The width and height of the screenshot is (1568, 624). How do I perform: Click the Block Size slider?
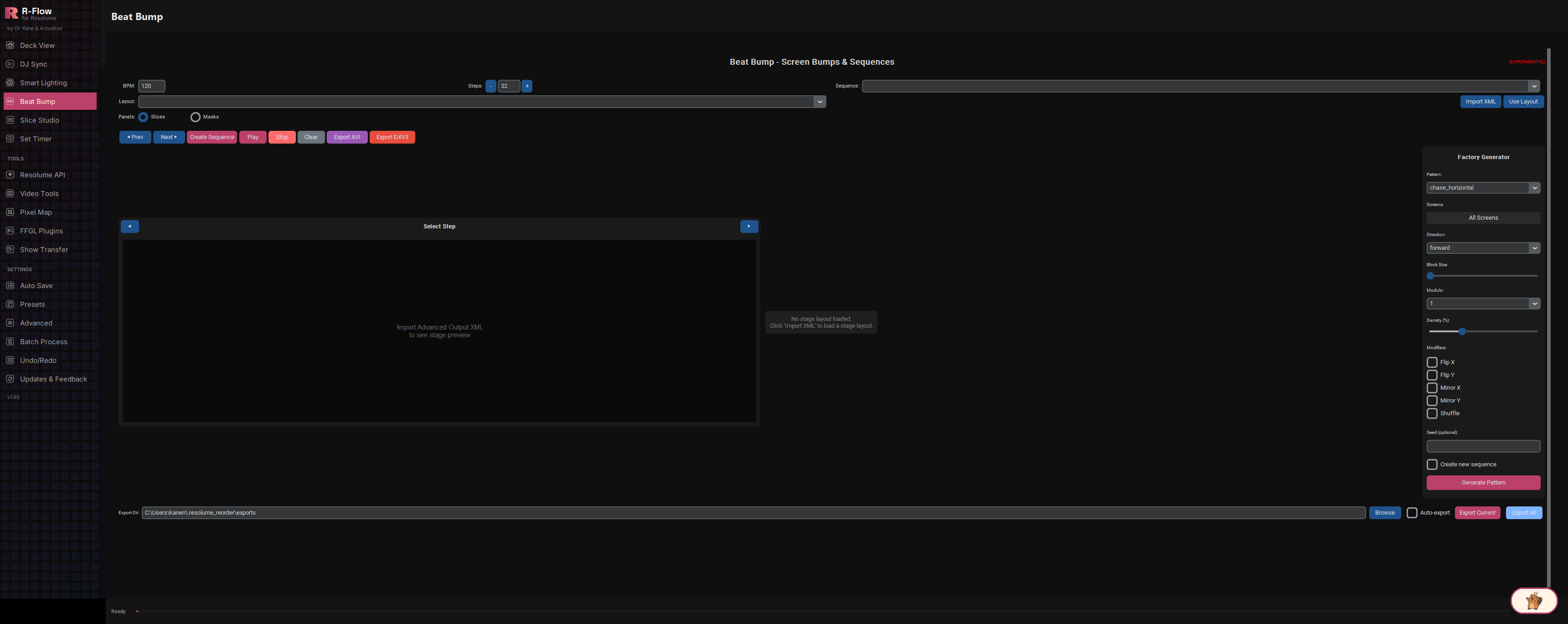tap(1483, 276)
